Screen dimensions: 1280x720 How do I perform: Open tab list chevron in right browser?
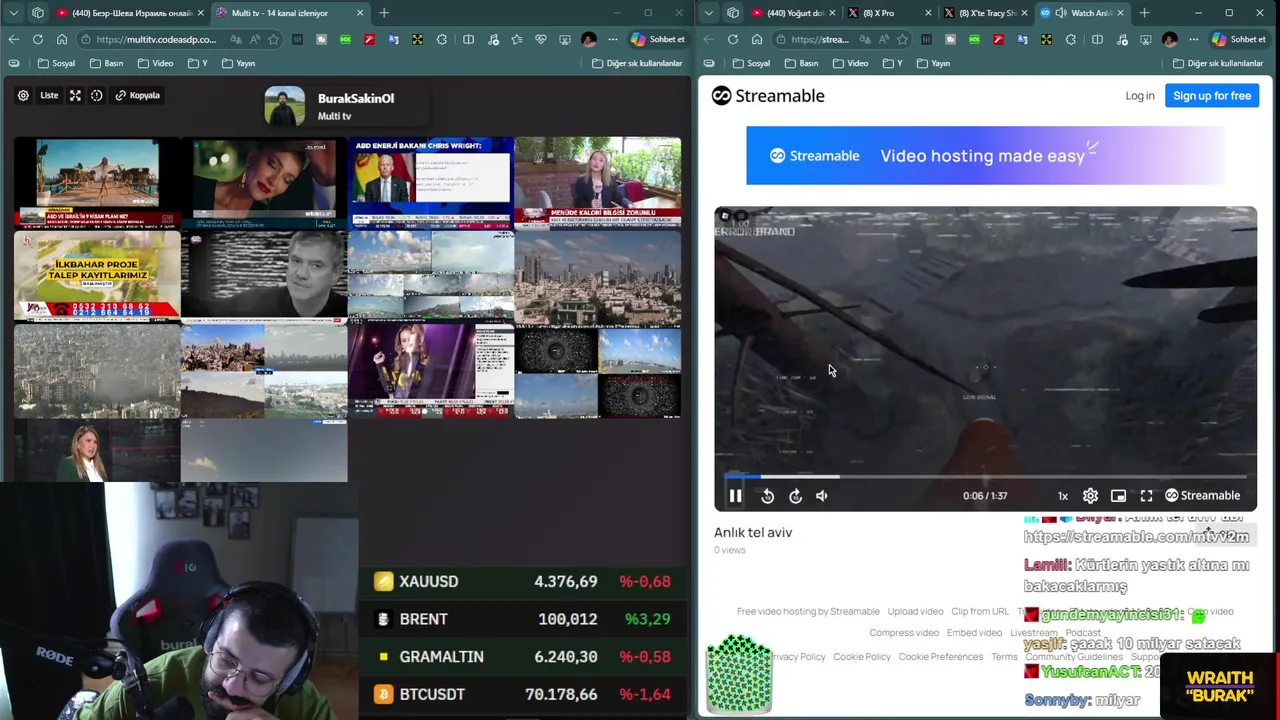[x=708, y=13]
